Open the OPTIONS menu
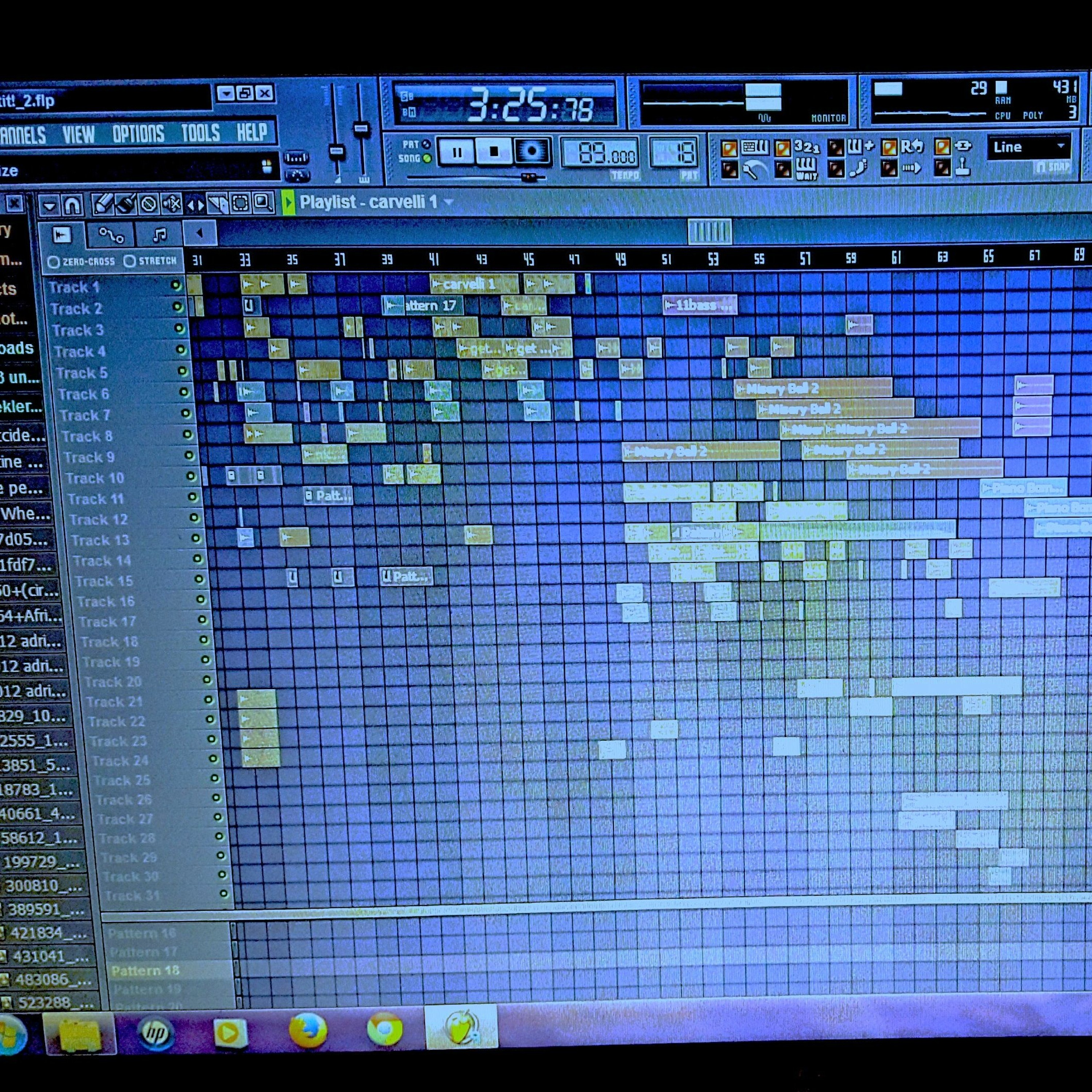The height and width of the screenshot is (1092, 1092). point(138,134)
